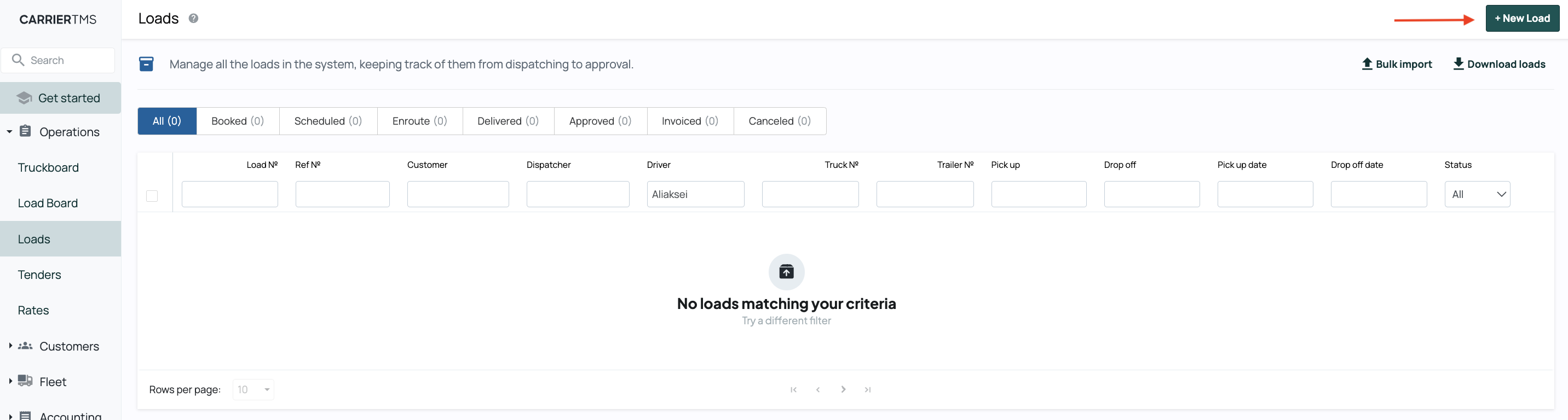Screen dimensions: 1568x420
Task: Click the help question mark beside Loads
Action: tap(194, 18)
